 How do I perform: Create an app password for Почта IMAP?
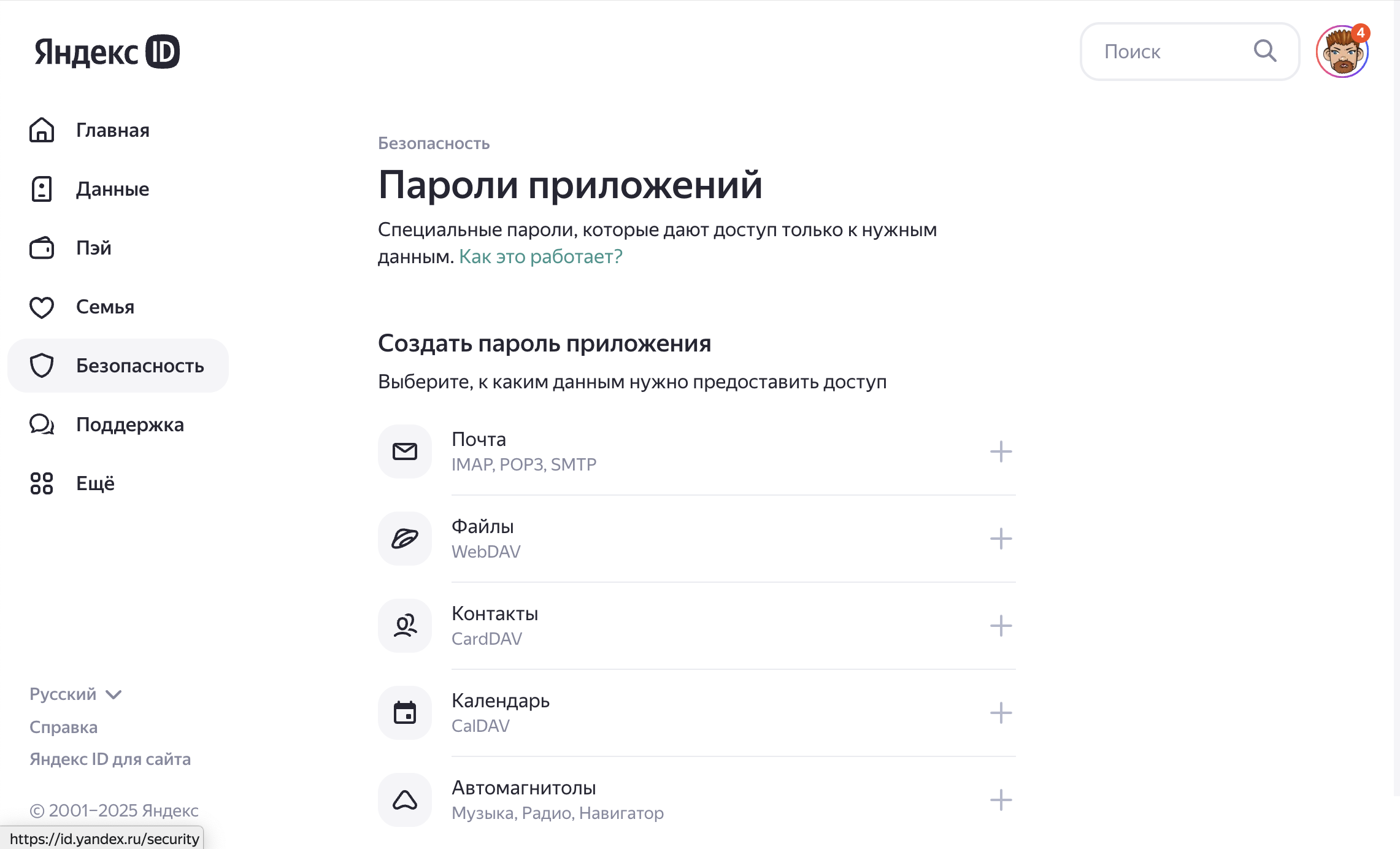[1001, 451]
